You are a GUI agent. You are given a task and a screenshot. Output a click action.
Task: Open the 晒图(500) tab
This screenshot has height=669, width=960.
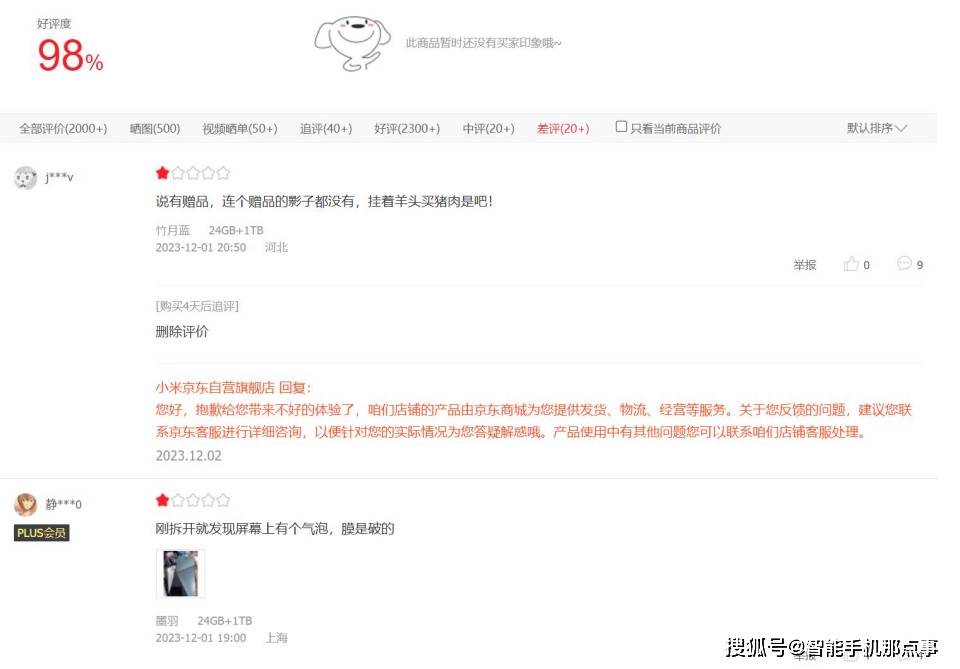pos(155,129)
